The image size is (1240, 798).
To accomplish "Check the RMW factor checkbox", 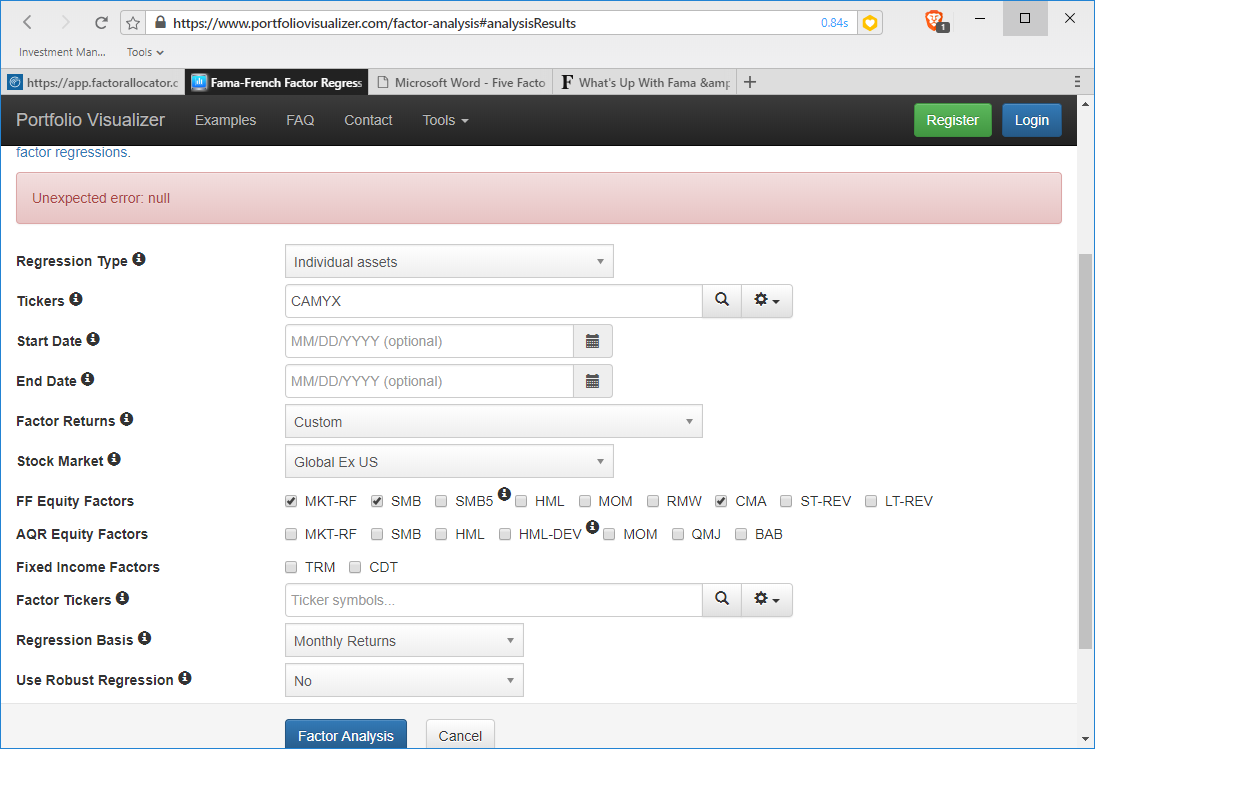I will (x=653, y=501).
